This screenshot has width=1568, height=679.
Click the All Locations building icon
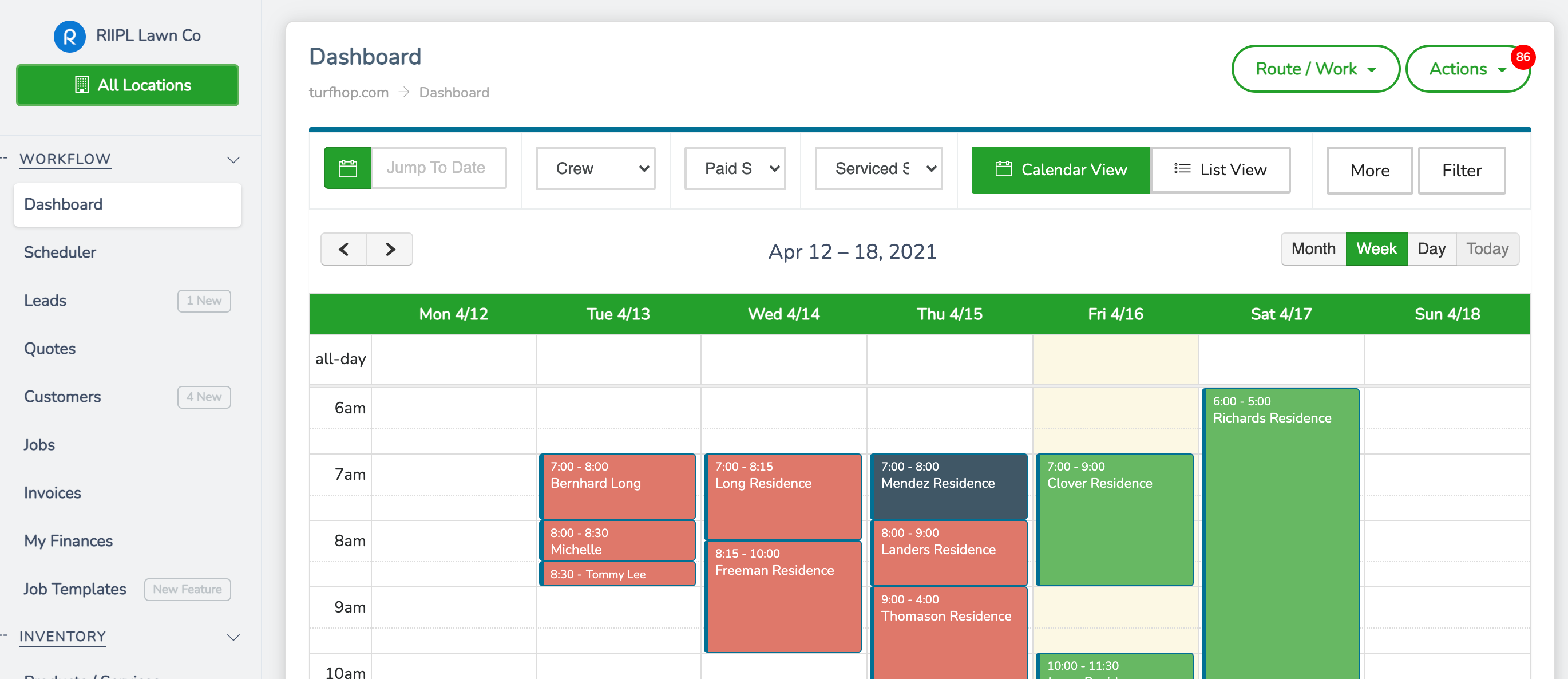82,85
